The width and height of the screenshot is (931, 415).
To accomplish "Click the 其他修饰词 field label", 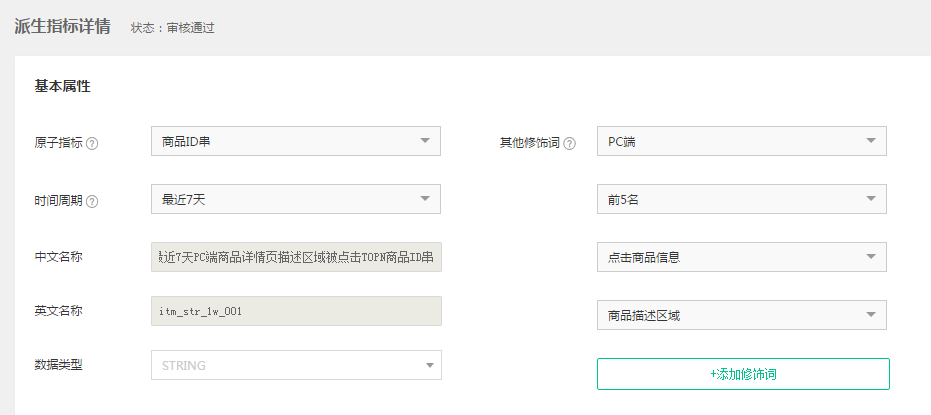I will coord(529,143).
